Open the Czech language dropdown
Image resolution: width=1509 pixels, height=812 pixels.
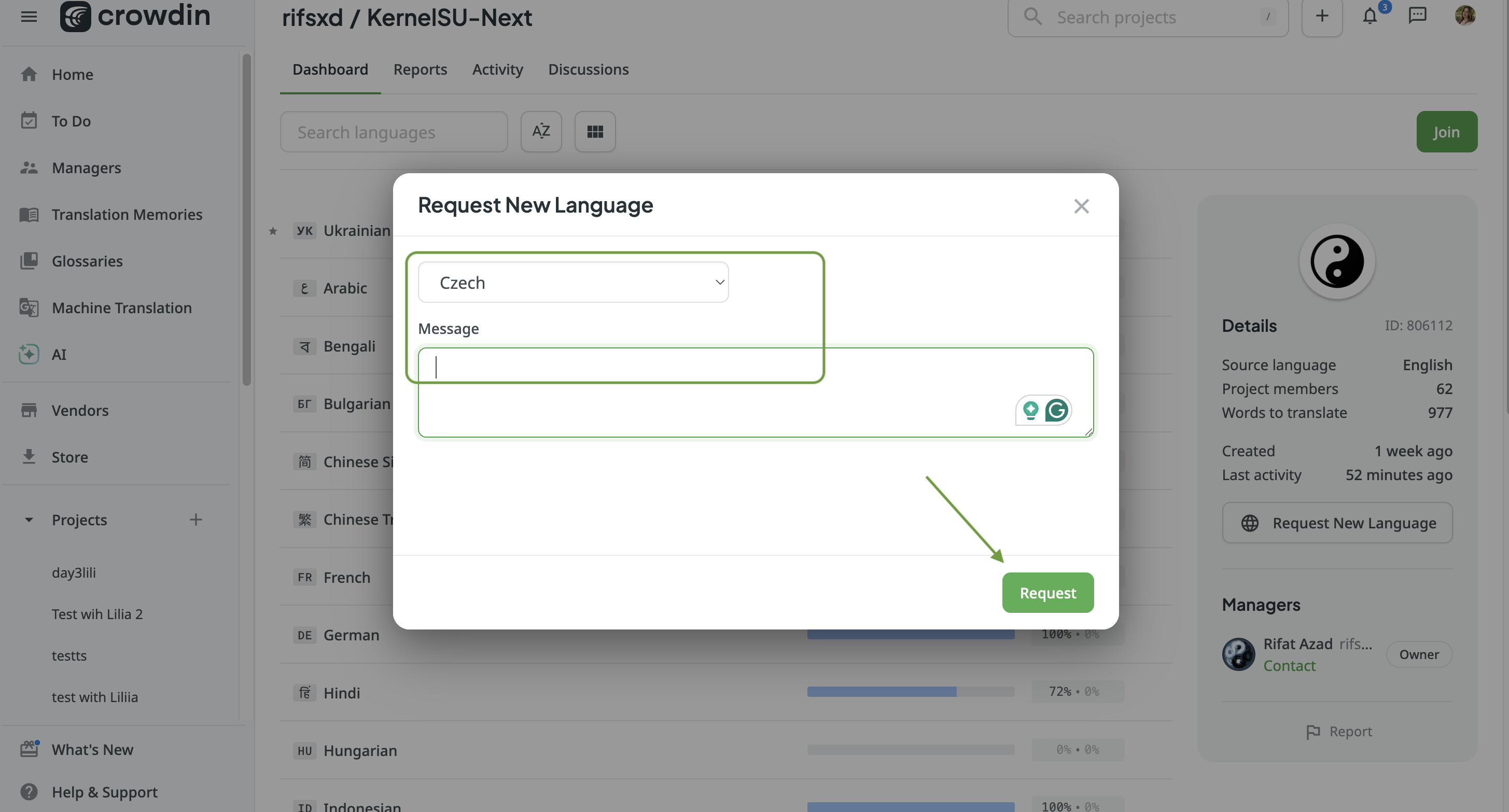click(x=573, y=283)
